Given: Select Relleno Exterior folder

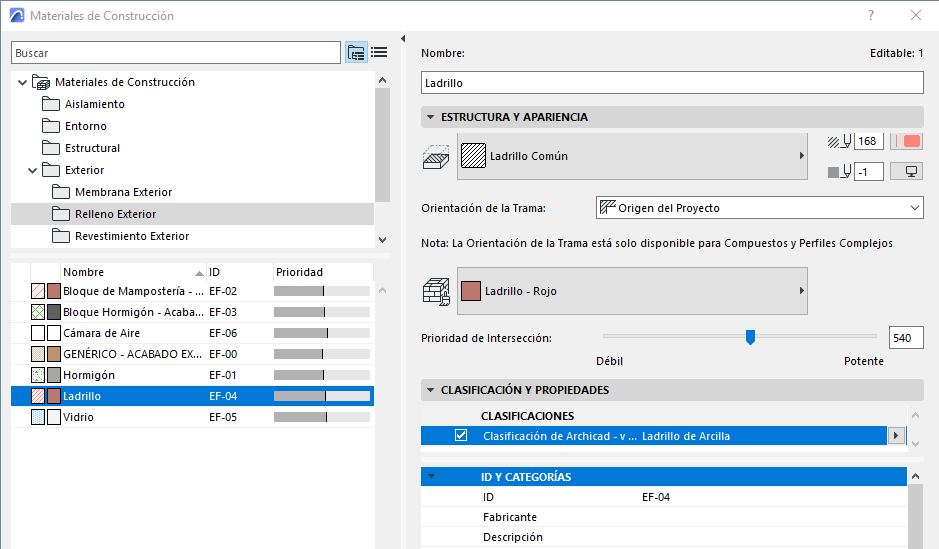Looking at the screenshot, I should coord(116,214).
